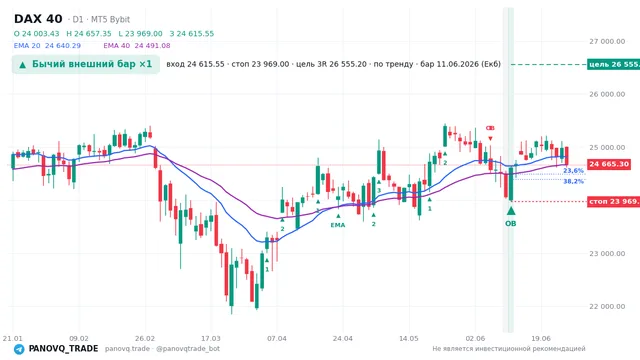The width and height of the screenshot is (640, 360).
Task: Click the 38,2% Fibonacci level label
Action: [x=573, y=181]
